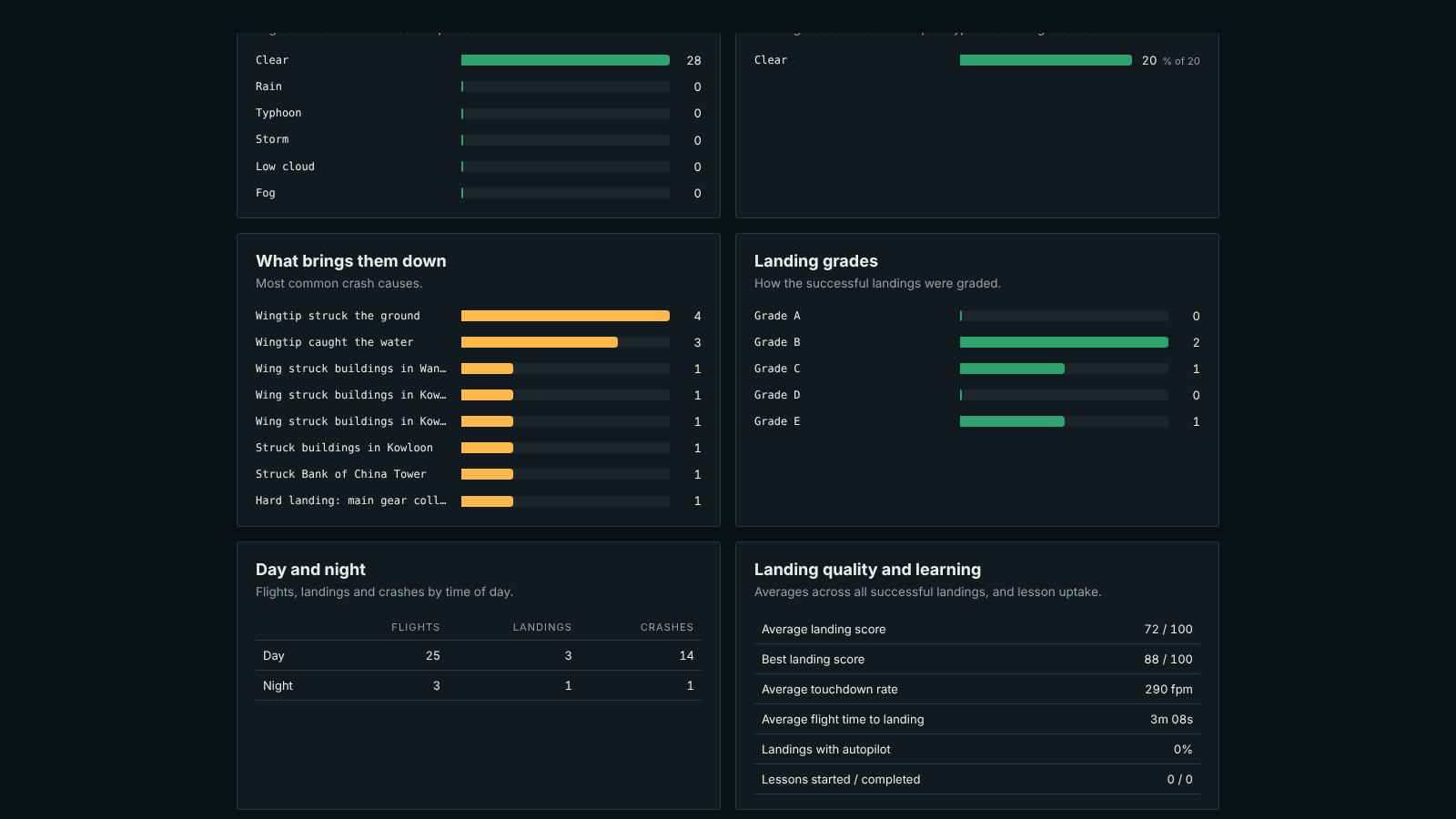Select the Struck Bank of China Tower row
Image resolution: width=1456 pixels, height=819 pixels.
click(x=479, y=474)
